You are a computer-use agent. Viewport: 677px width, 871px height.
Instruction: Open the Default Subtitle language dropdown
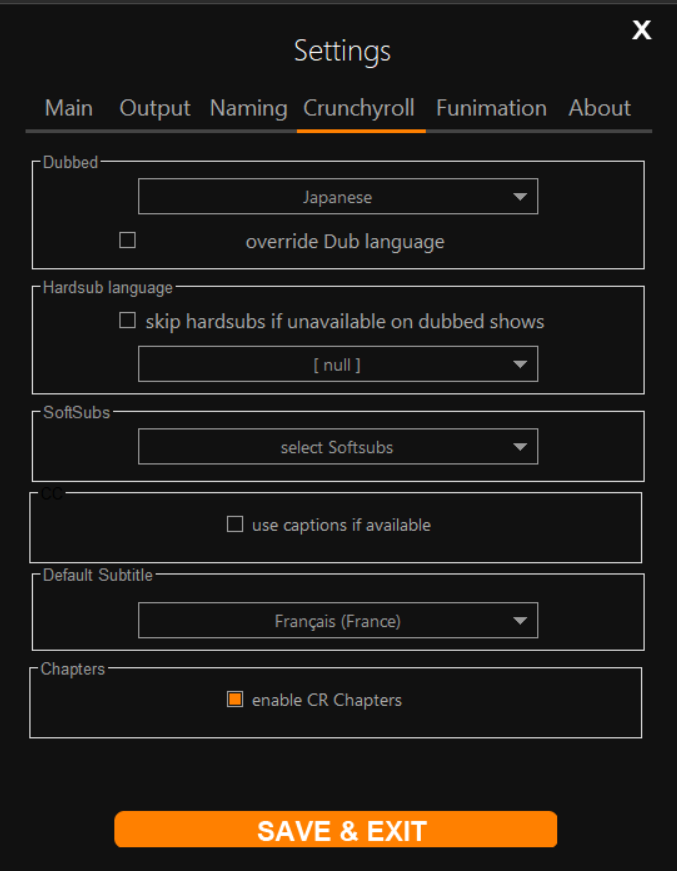click(x=338, y=620)
